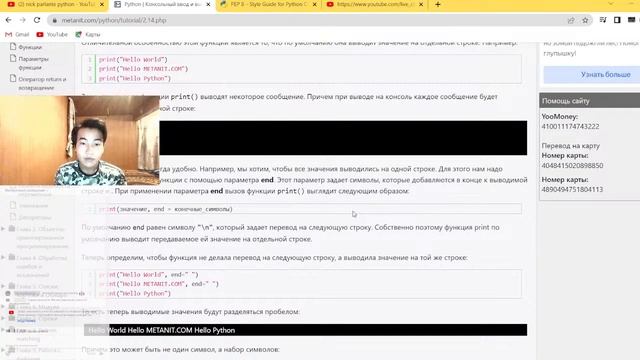Close the youtube.com live tab
The image size is (640, 360).
pyautogui.click(x=421, y=4)
